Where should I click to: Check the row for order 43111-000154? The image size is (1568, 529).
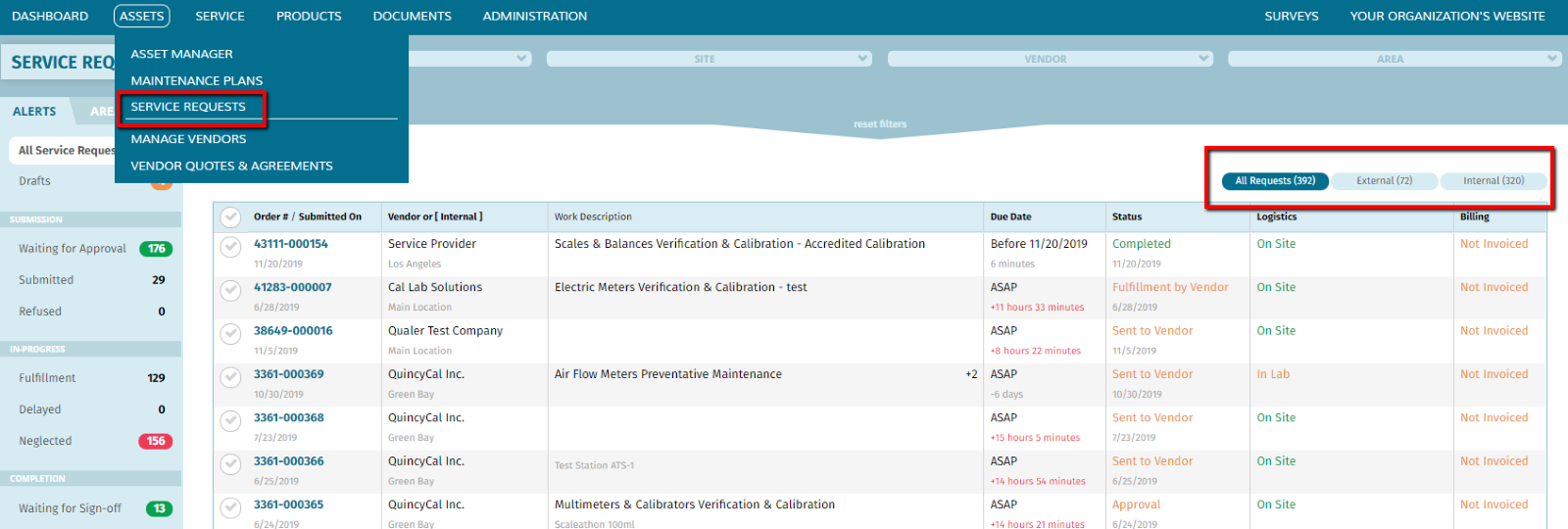pyautogui.click(x=230, y=247)
